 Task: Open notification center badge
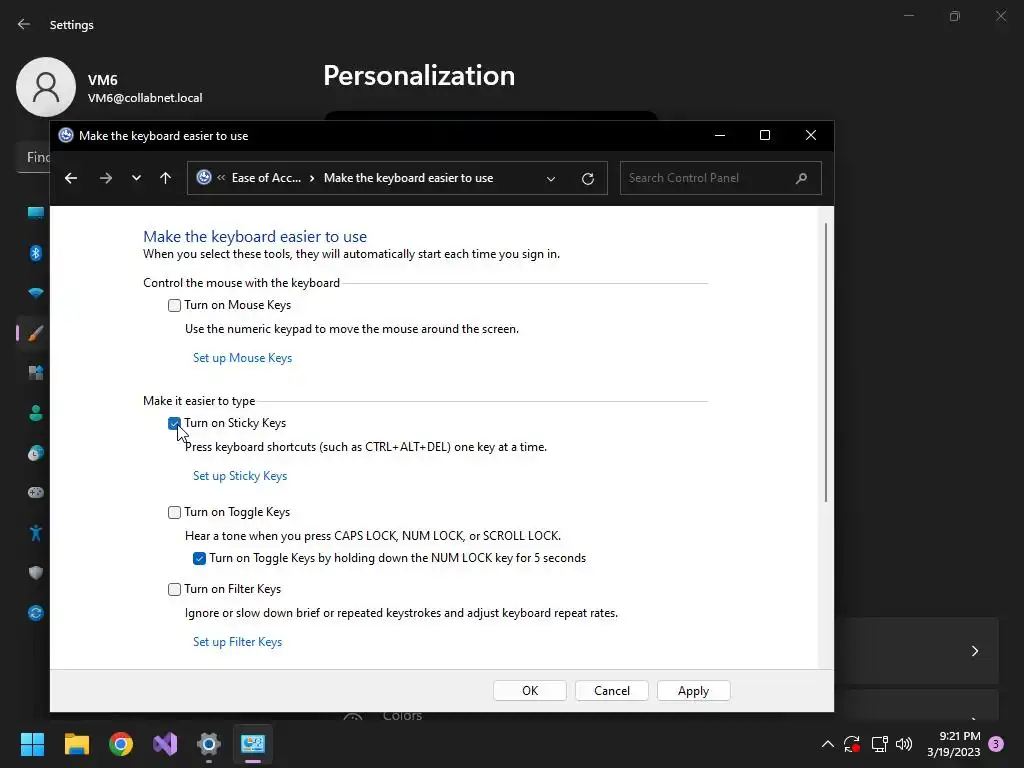[996, 744]
